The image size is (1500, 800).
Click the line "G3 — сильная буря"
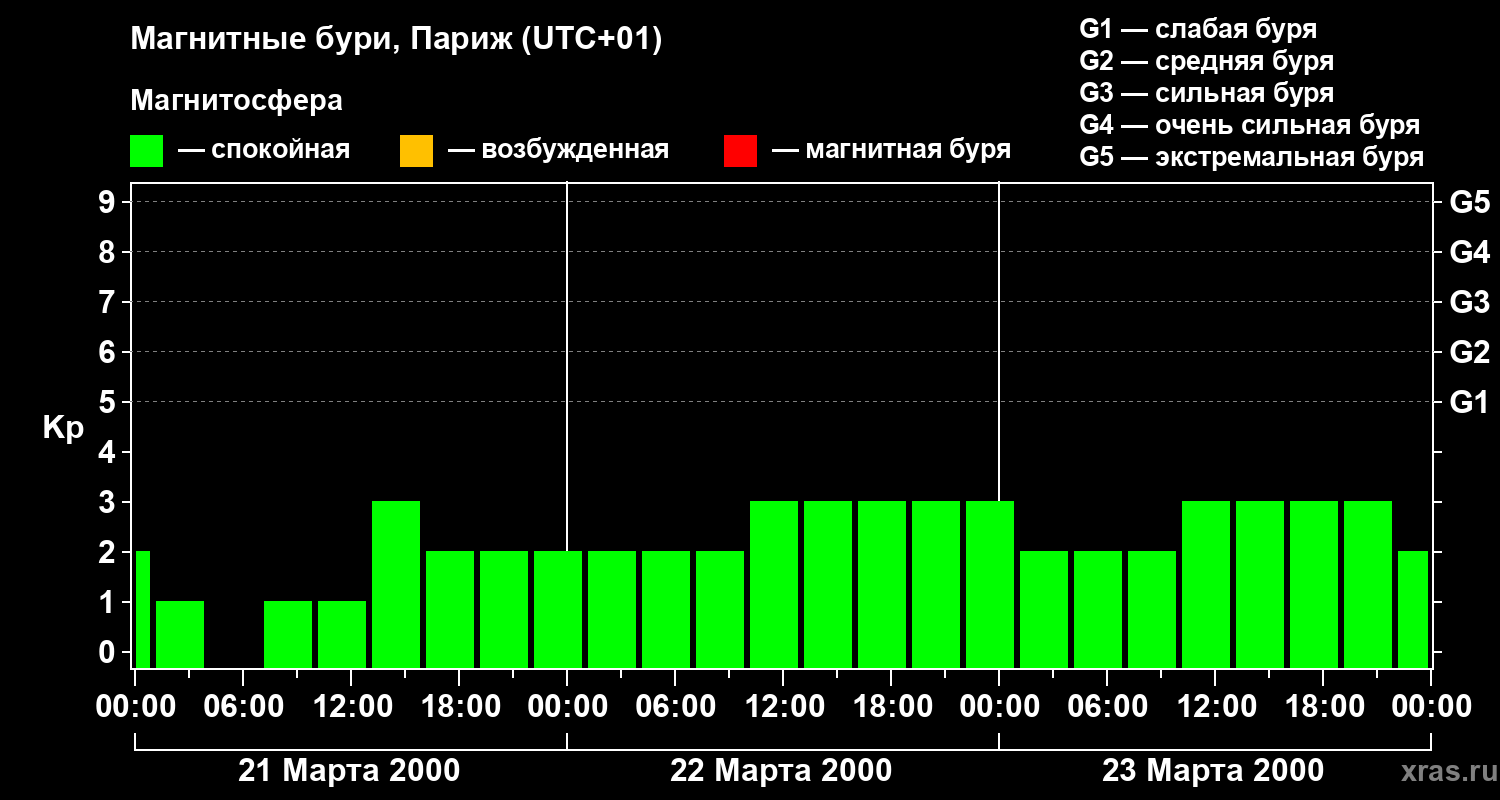tap(1207, 93)
